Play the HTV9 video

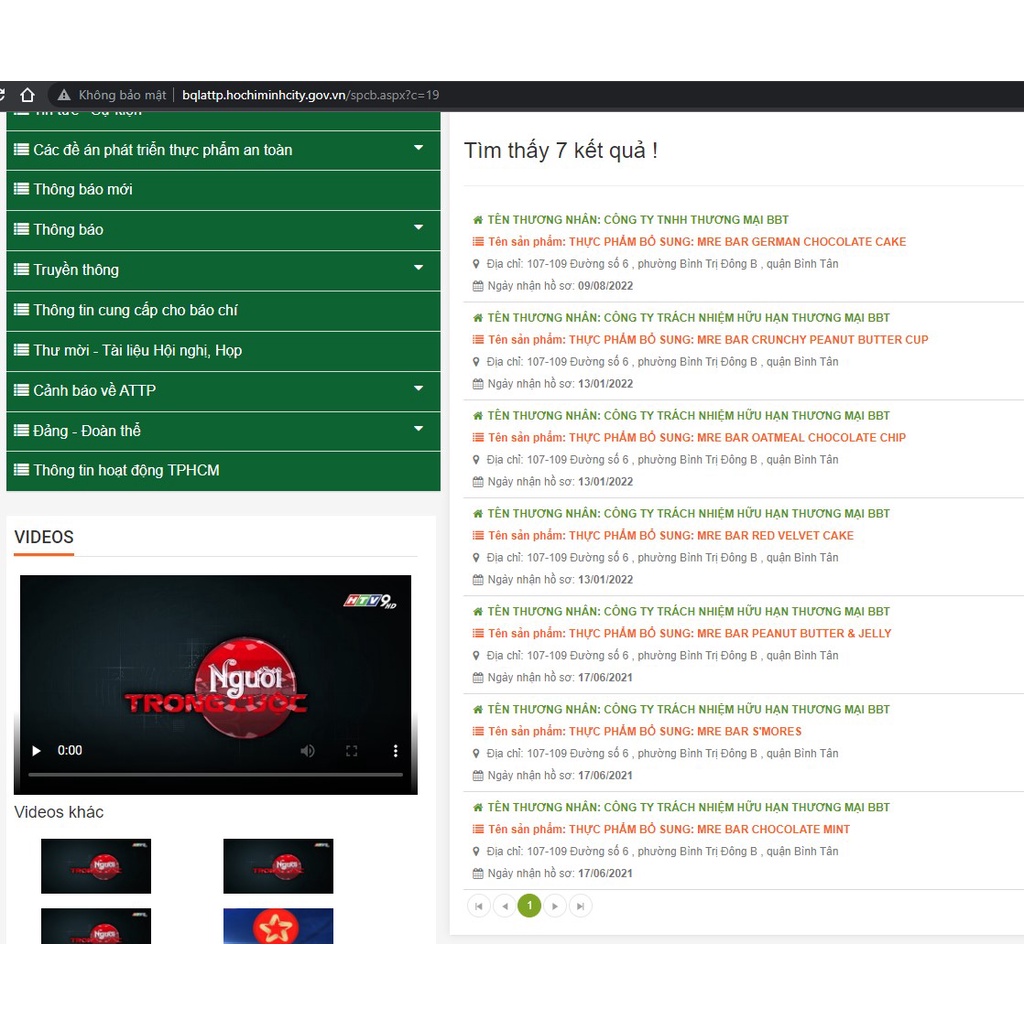[x=37, y=750]
